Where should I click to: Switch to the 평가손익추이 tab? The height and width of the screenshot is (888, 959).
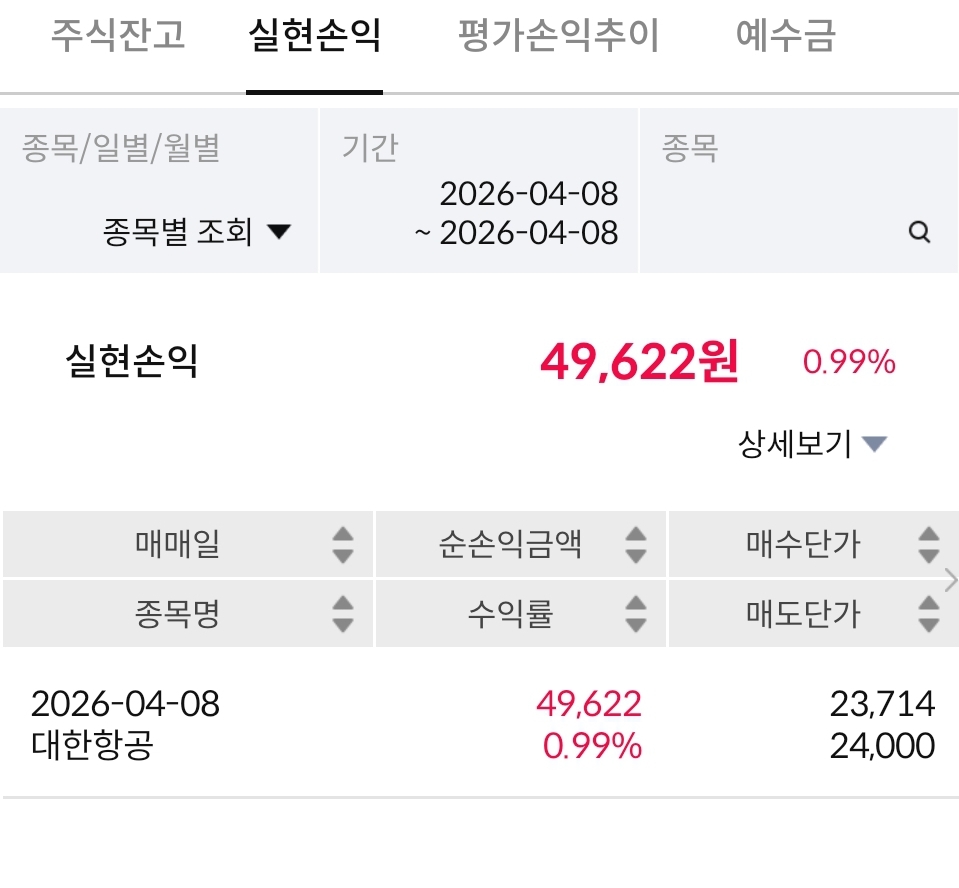pyautogui.click(x=558, y=36)
